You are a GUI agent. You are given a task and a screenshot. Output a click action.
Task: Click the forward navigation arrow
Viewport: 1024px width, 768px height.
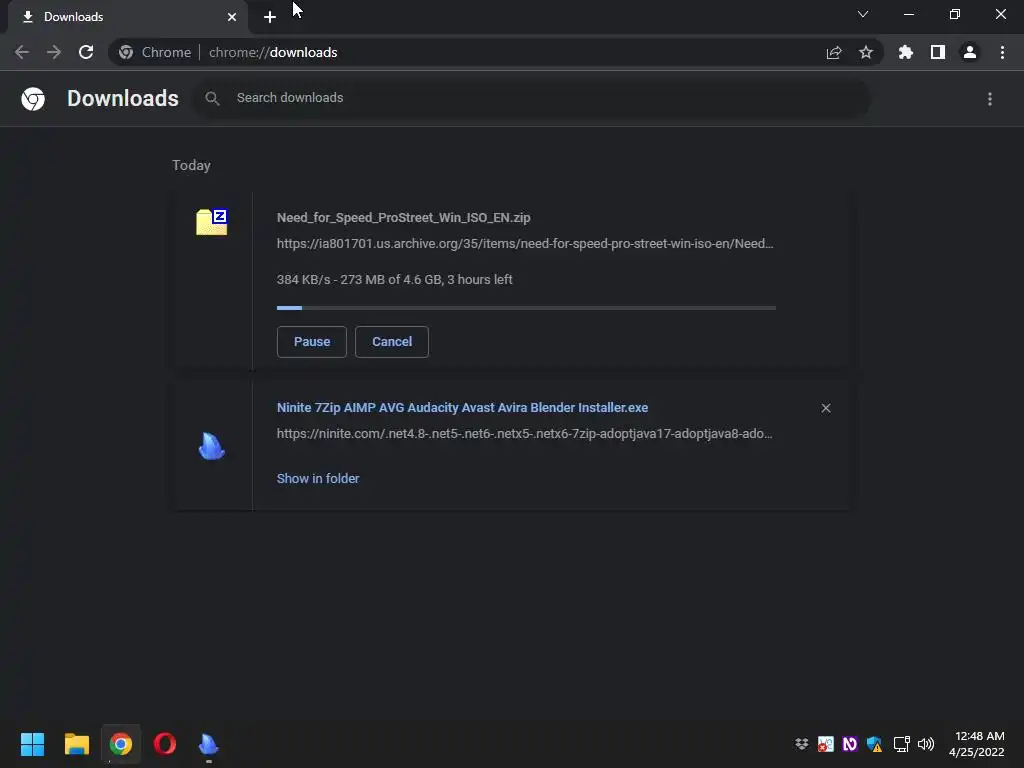pyautogui.click(x=54, y=52)
